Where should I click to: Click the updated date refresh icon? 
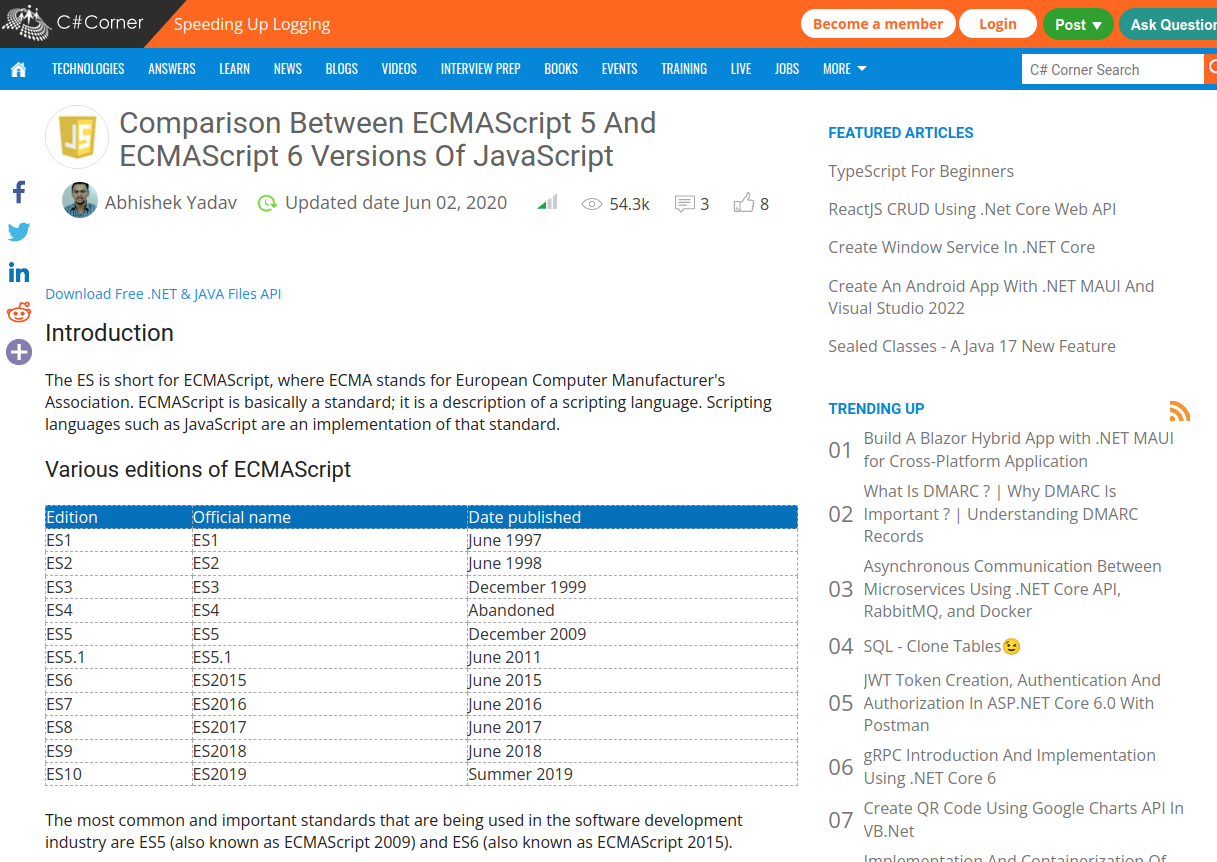267,203
